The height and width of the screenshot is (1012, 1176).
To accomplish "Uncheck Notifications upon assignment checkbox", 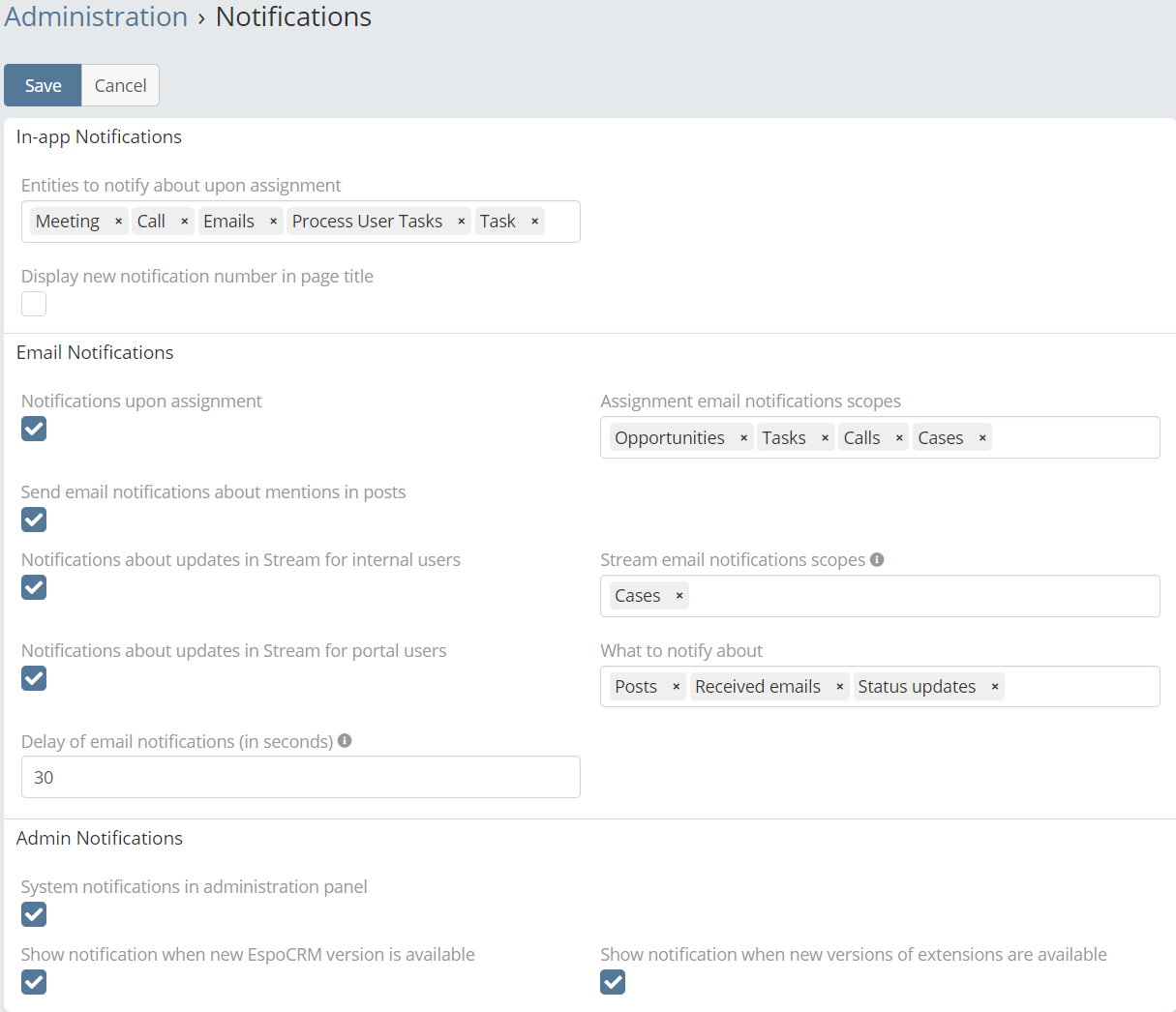I will [x=34, y=429].
